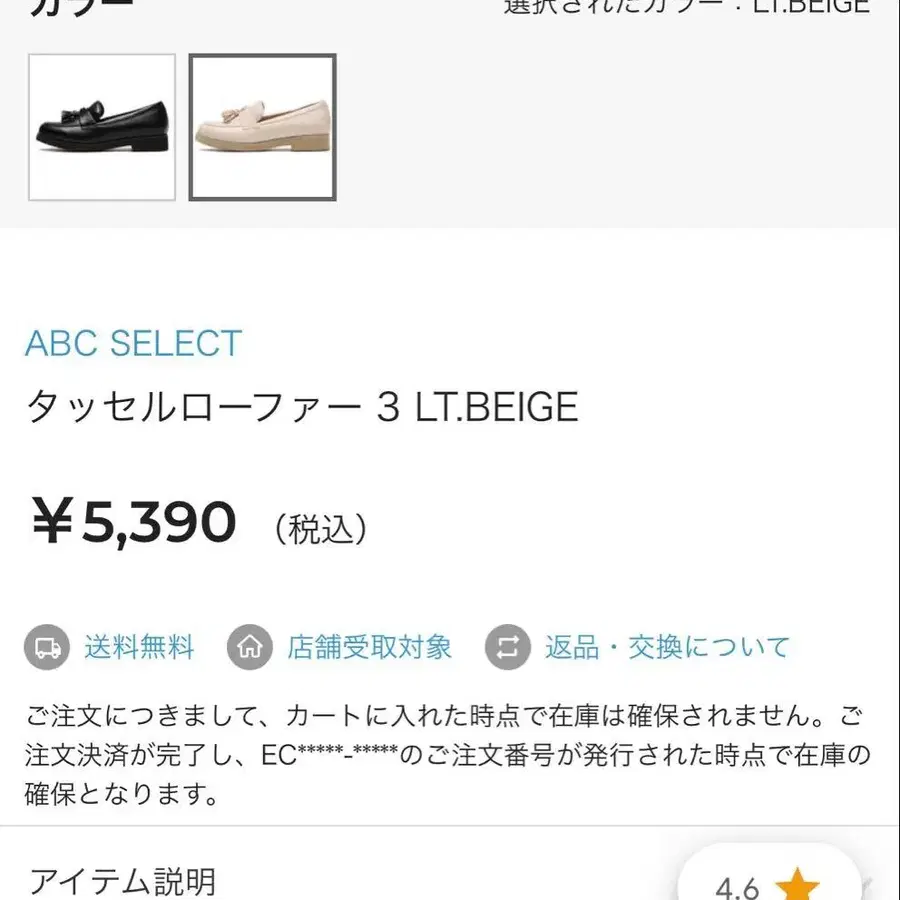Open 返品・交換について return policy link

pyautogui.click(x=667, y=647)
